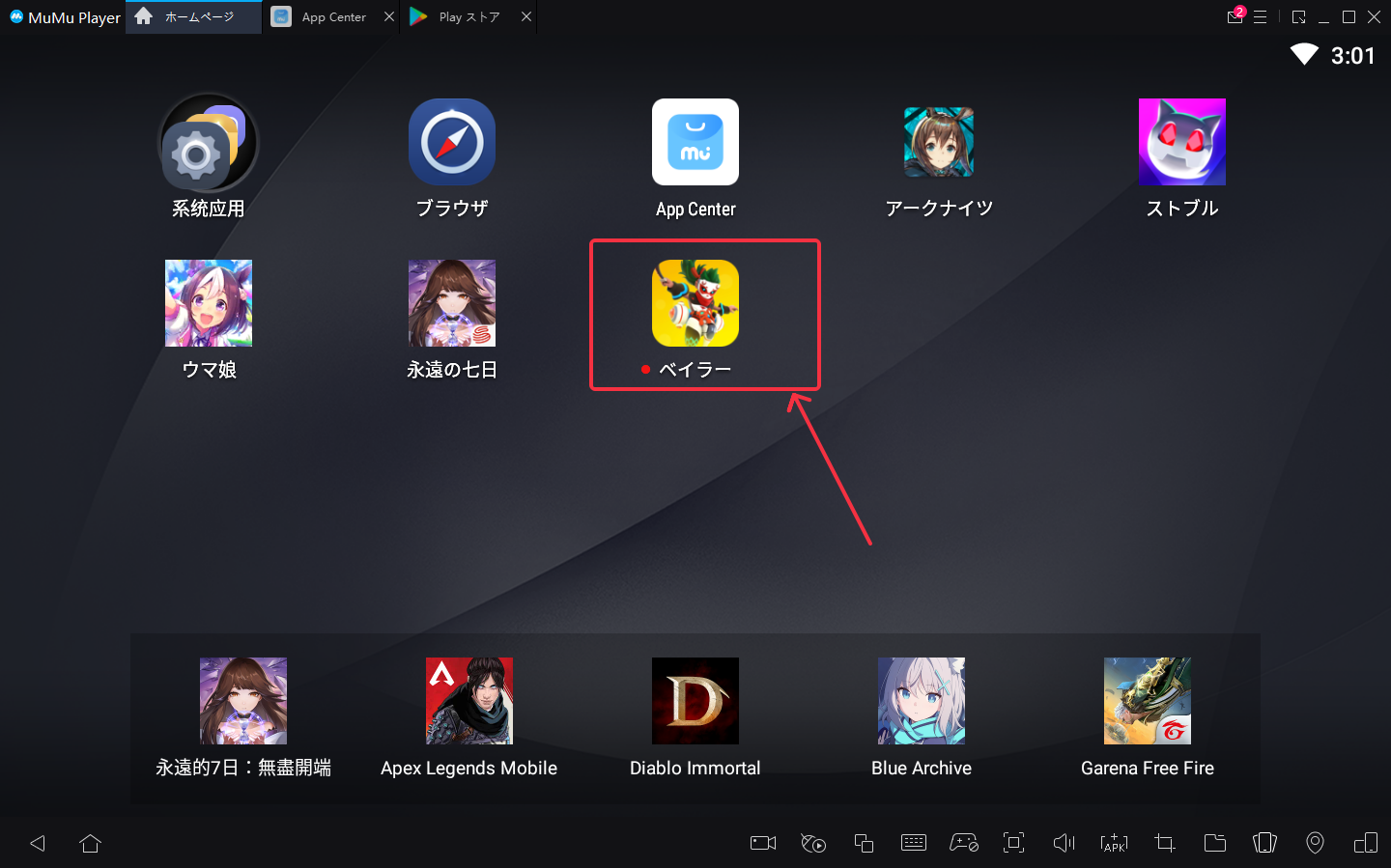Open recommended Garena Free Fire
This screenshot has width=1391, height=868.
(x=1148, y=701)
